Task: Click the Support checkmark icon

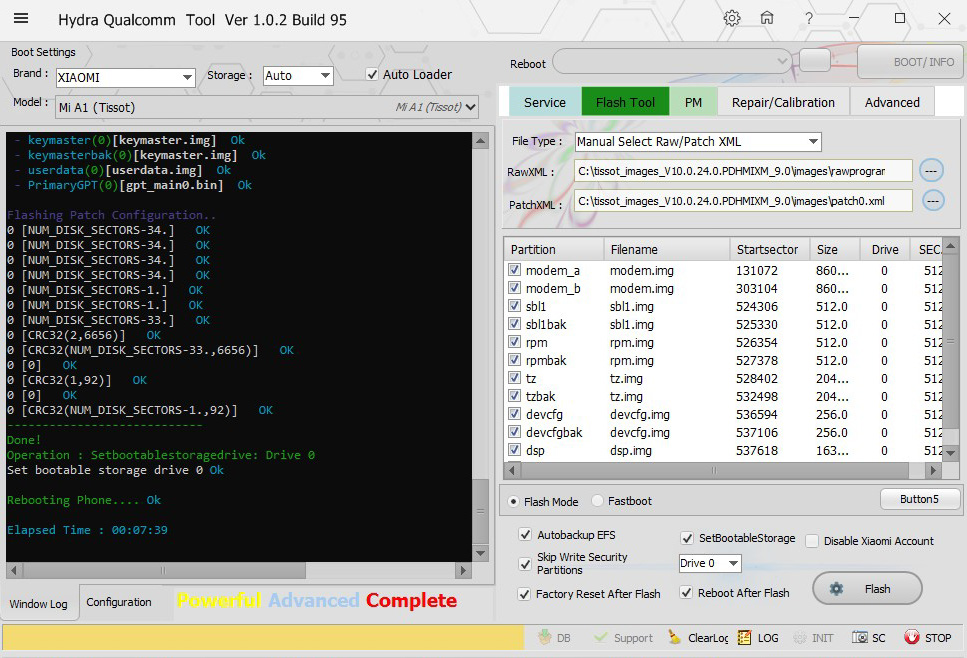Action: (600, 637)
